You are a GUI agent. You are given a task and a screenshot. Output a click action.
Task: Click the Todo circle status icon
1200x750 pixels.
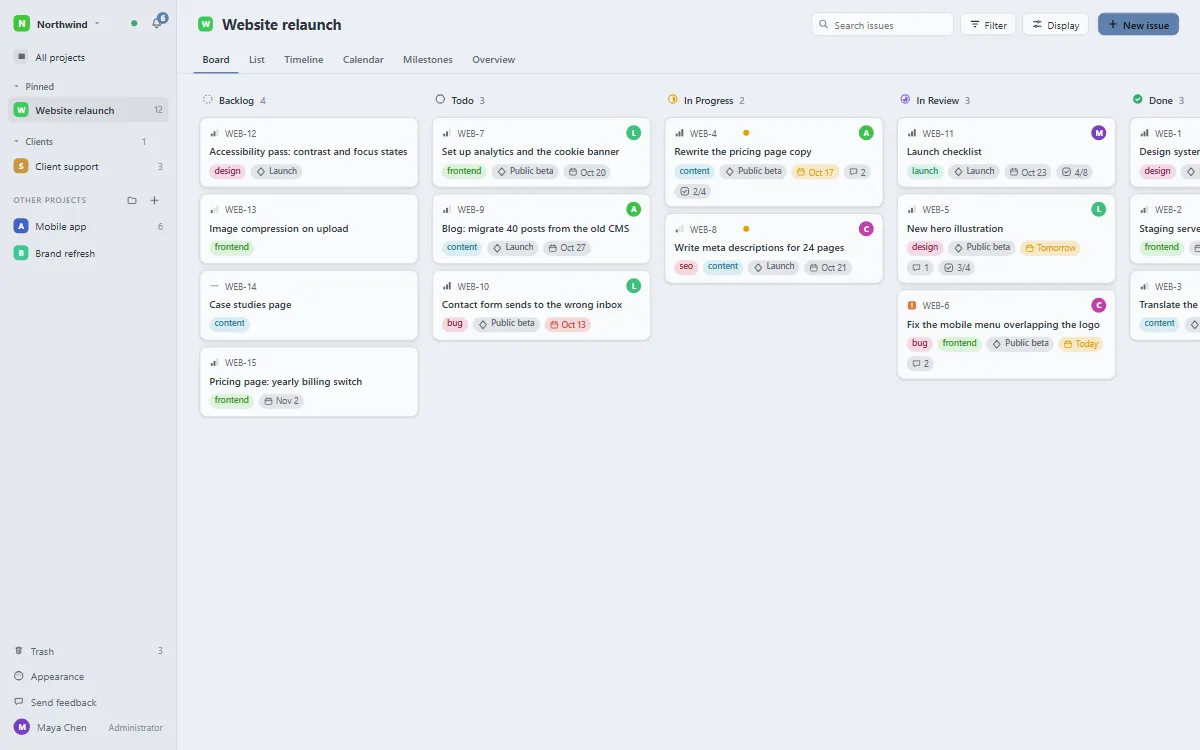point(440,100)
